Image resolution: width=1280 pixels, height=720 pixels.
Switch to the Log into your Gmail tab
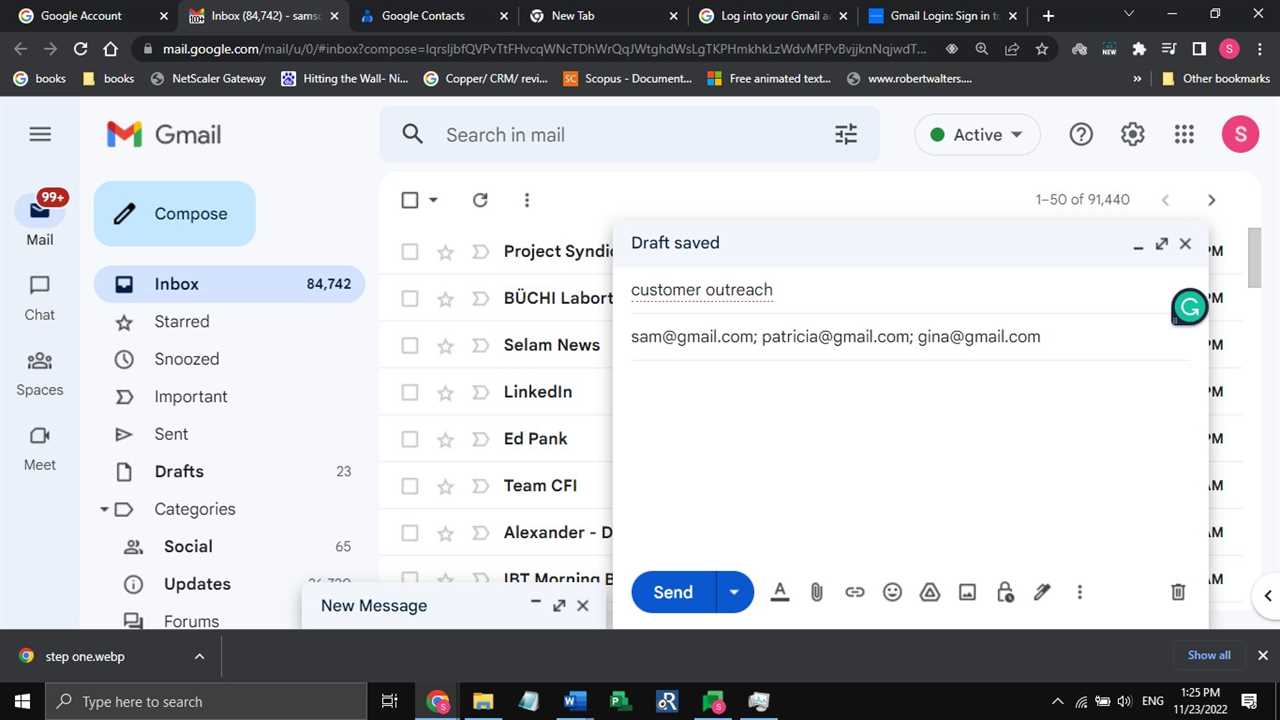coord(773,16)
